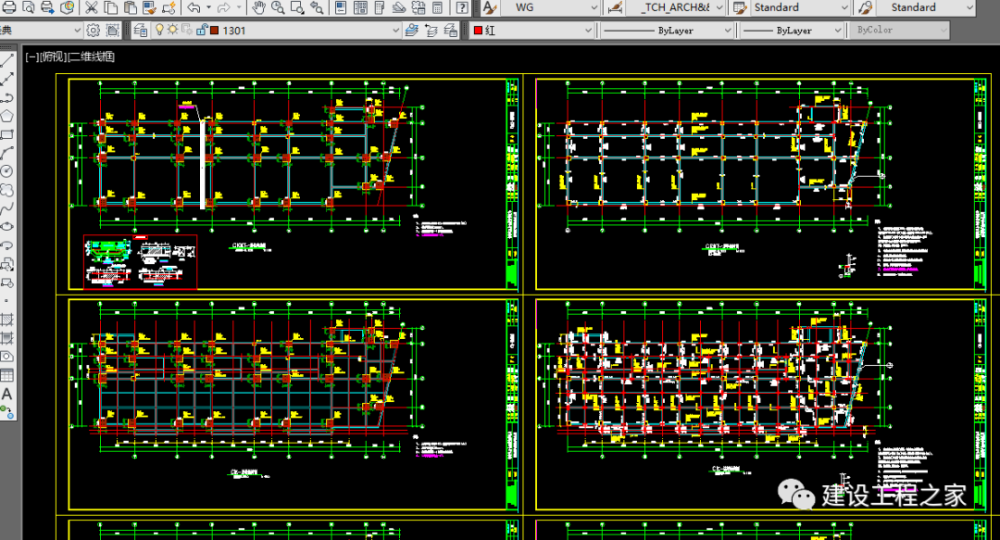Select the Spline tool

7,208
